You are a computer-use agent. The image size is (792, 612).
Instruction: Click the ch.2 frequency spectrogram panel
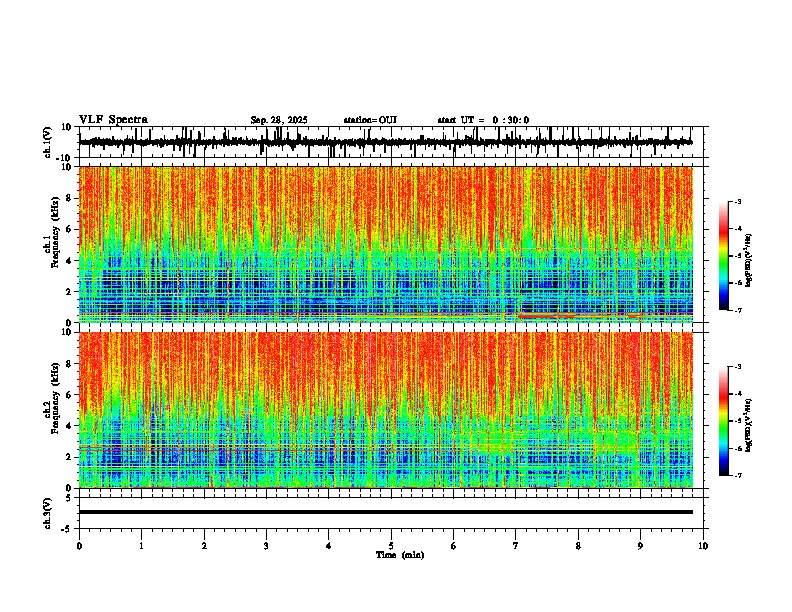click(x=385, y=410)
